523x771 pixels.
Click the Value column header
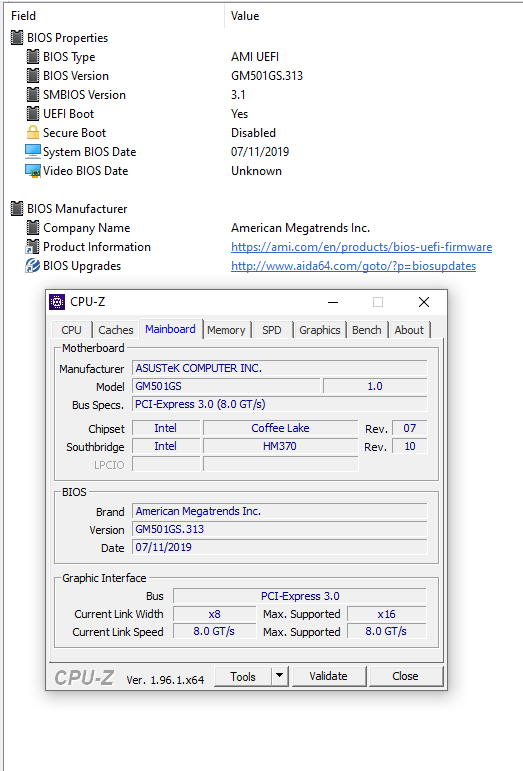pyautogui.click(x=245, y=16)
